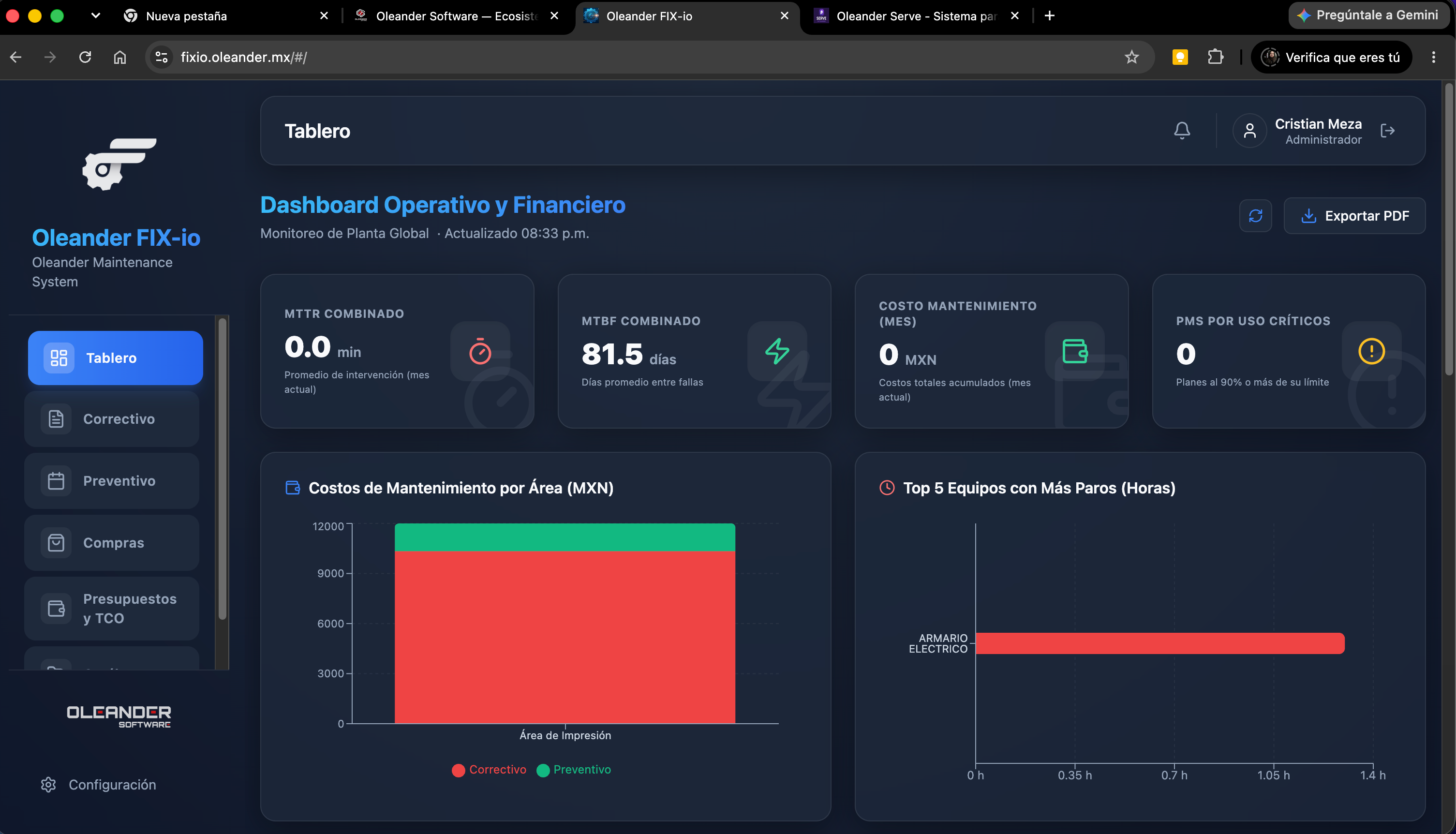
Task: Close the Oleander FIX-io tab
Action: coord(784,15)
